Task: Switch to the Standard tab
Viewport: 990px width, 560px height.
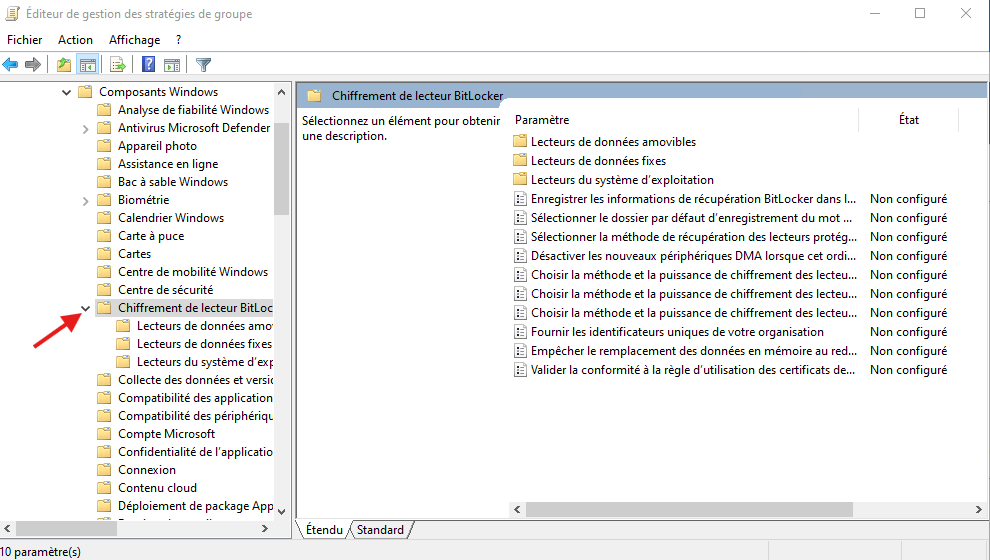Action: tap(380, 530)
